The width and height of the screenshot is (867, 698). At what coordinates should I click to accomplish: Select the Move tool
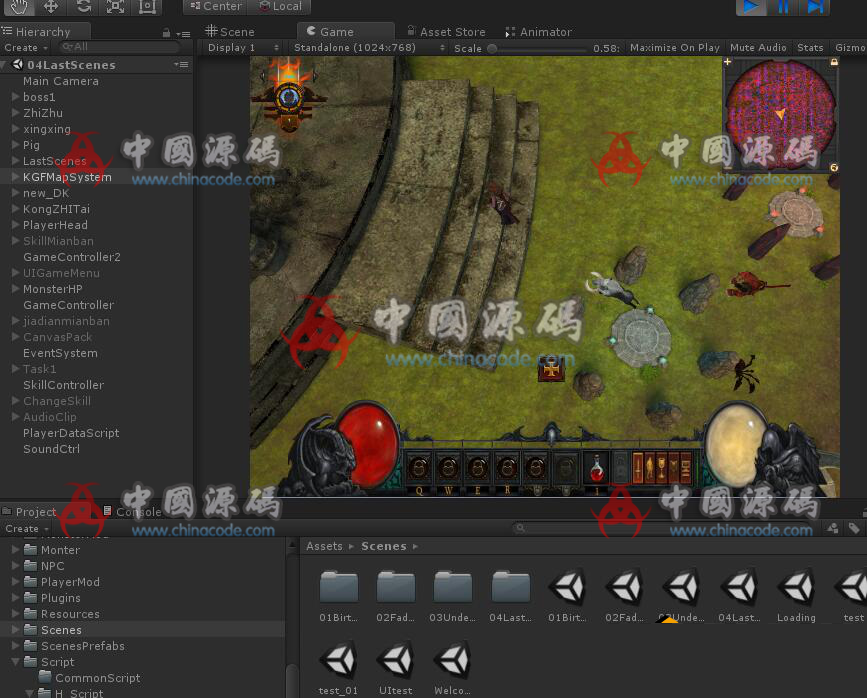51,6
